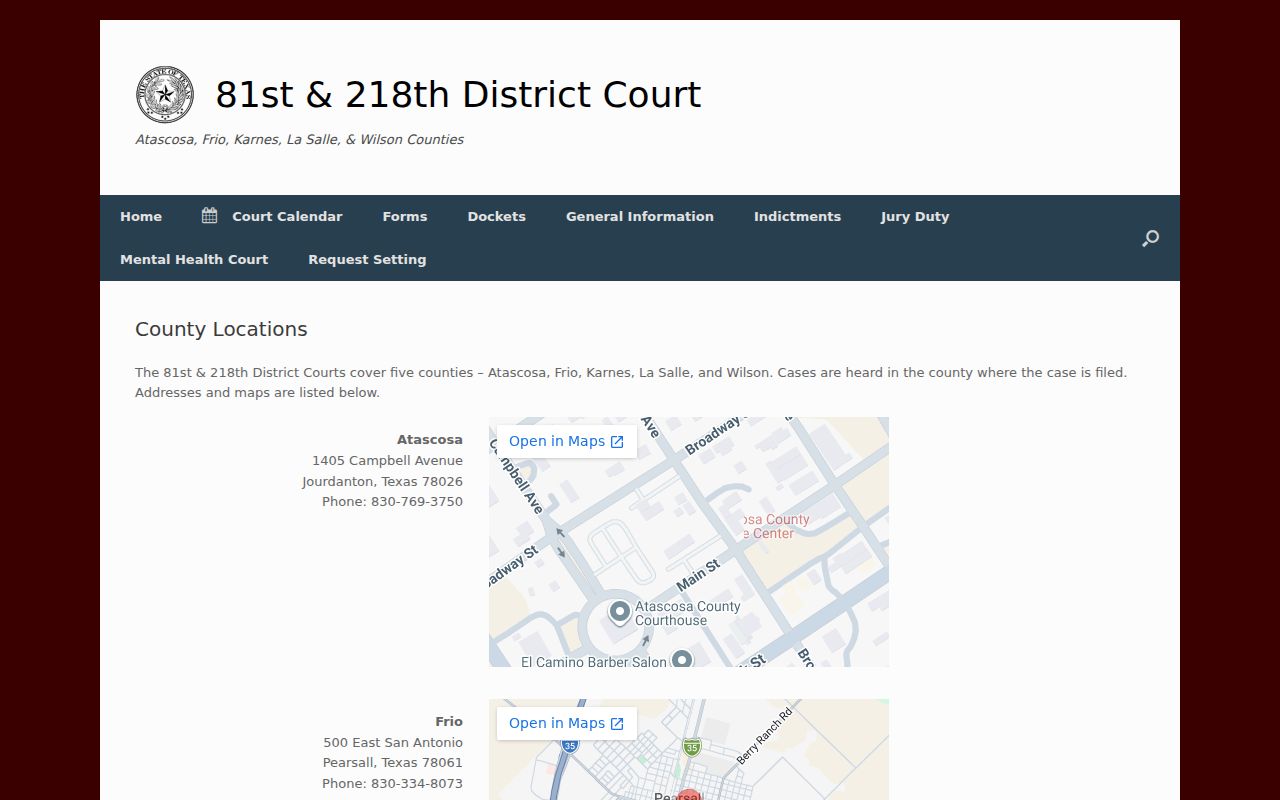Click the address 500 East San Antonio
The width and height of the screenshot is (1280, 800).
393,742
